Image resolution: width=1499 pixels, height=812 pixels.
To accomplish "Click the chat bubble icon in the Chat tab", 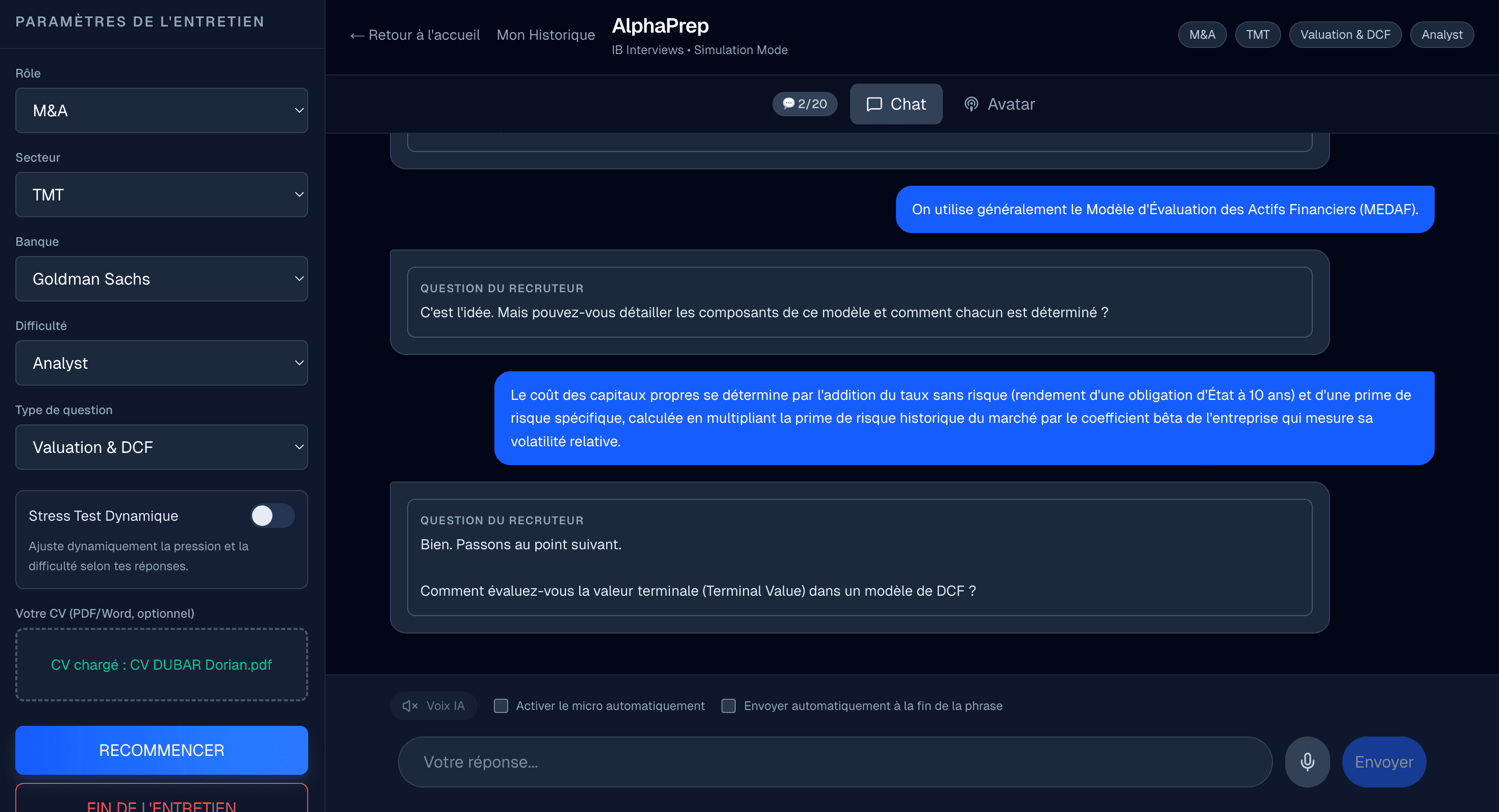I will 874,104.
